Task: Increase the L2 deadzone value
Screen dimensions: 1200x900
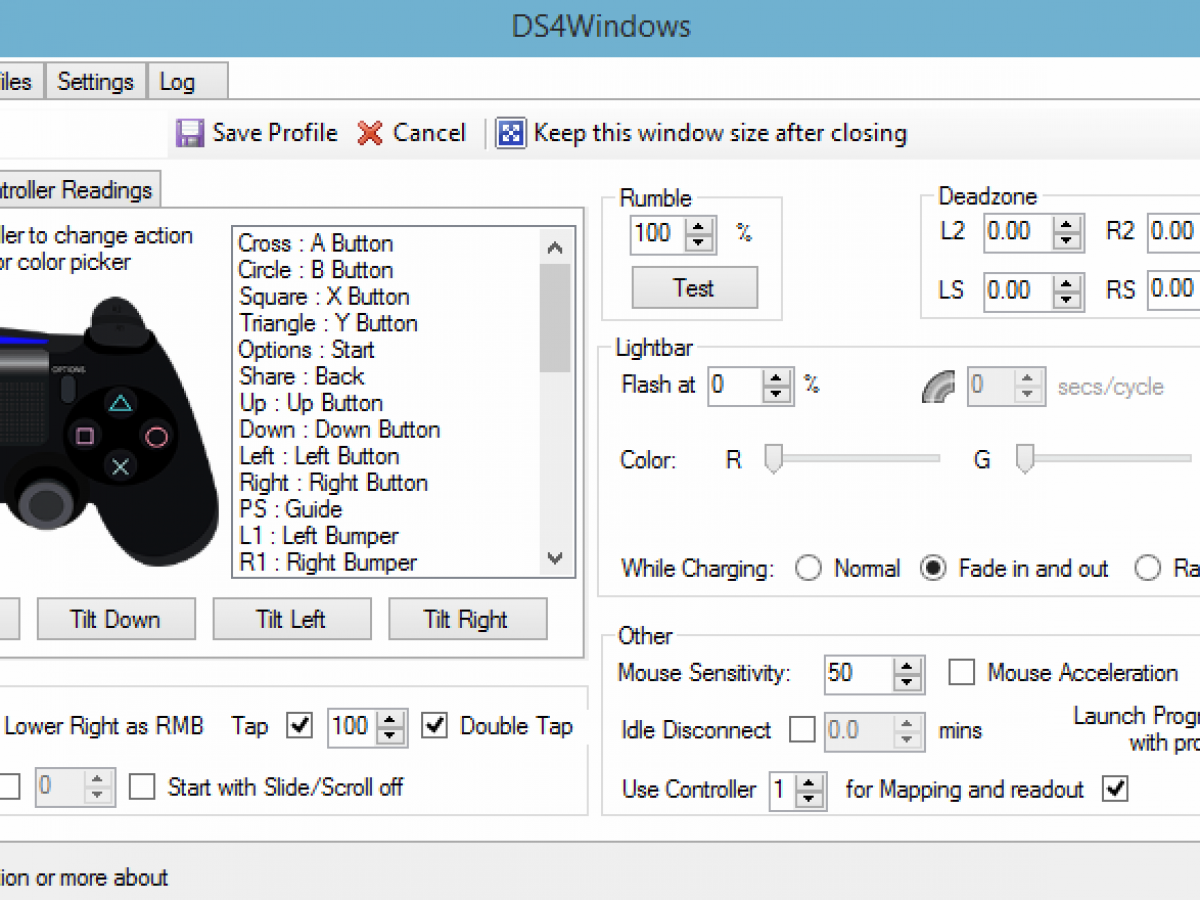Action: (x=1069, y=225)
